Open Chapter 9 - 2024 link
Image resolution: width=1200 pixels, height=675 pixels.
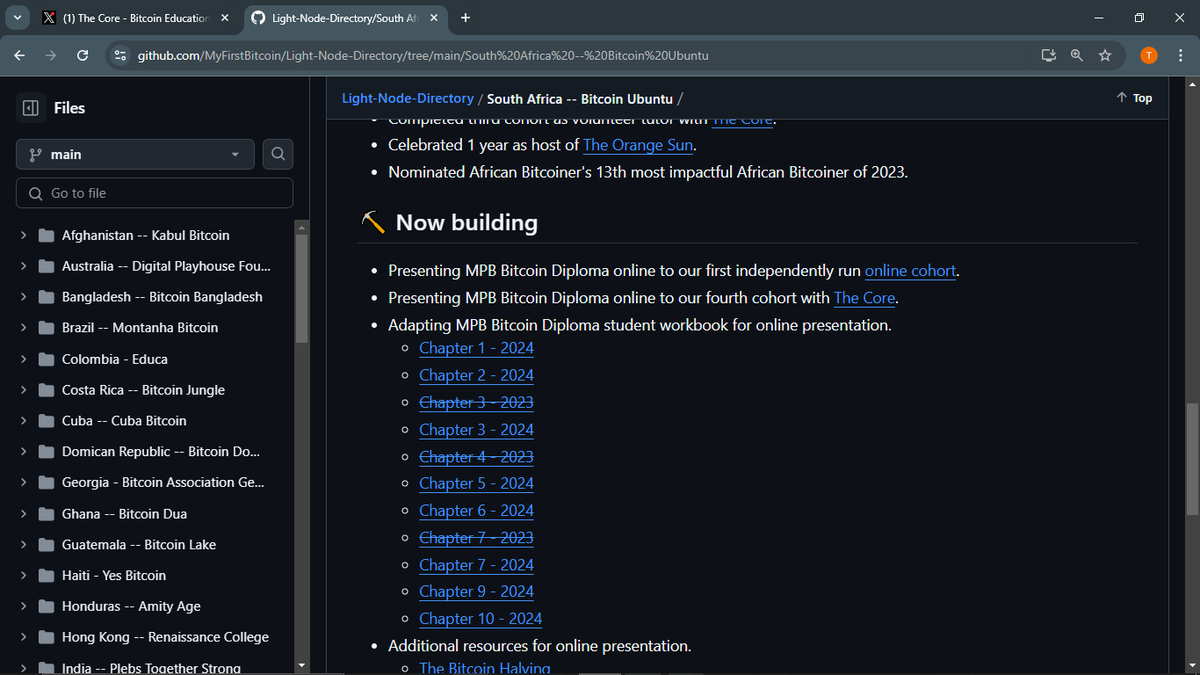(476, 592)
